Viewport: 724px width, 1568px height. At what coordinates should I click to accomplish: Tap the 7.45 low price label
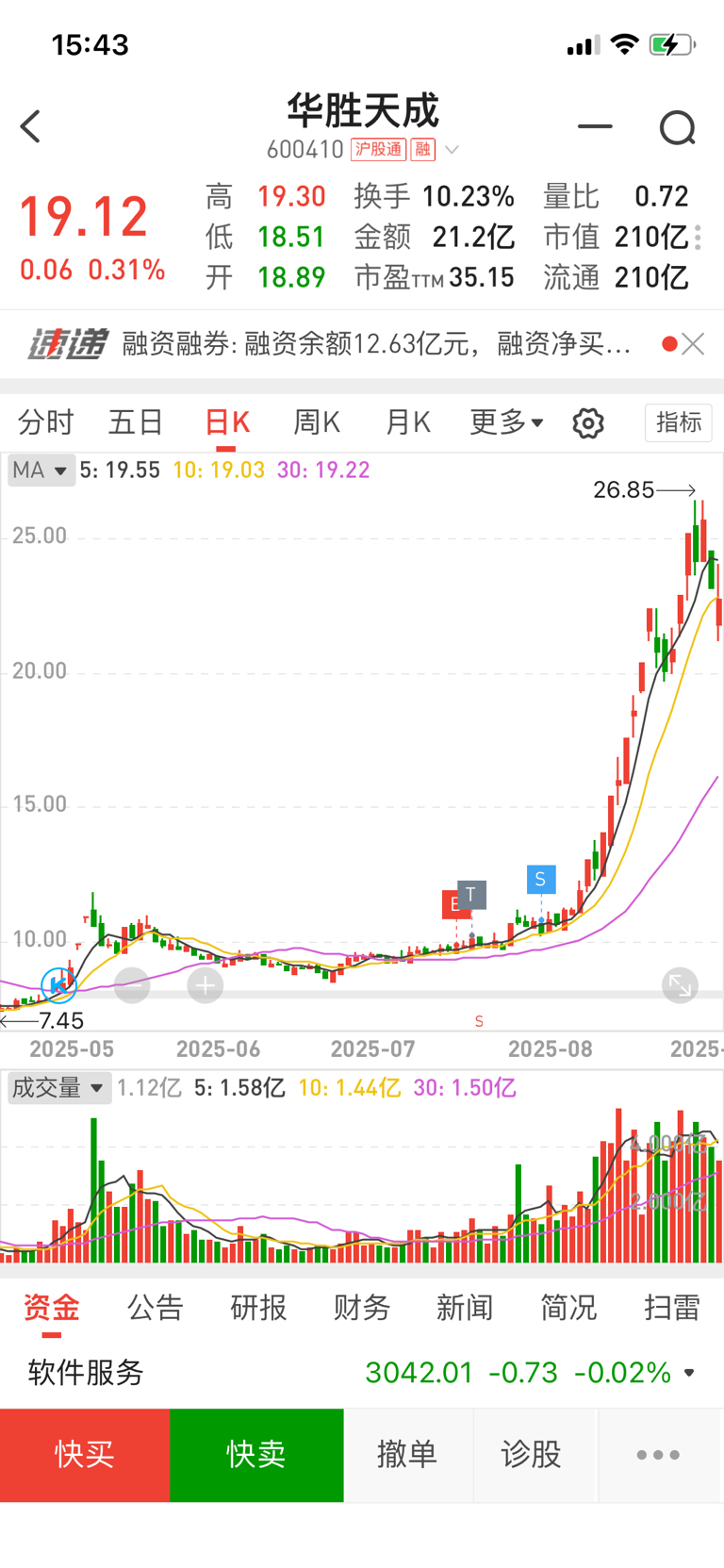tap(61, 1021)
